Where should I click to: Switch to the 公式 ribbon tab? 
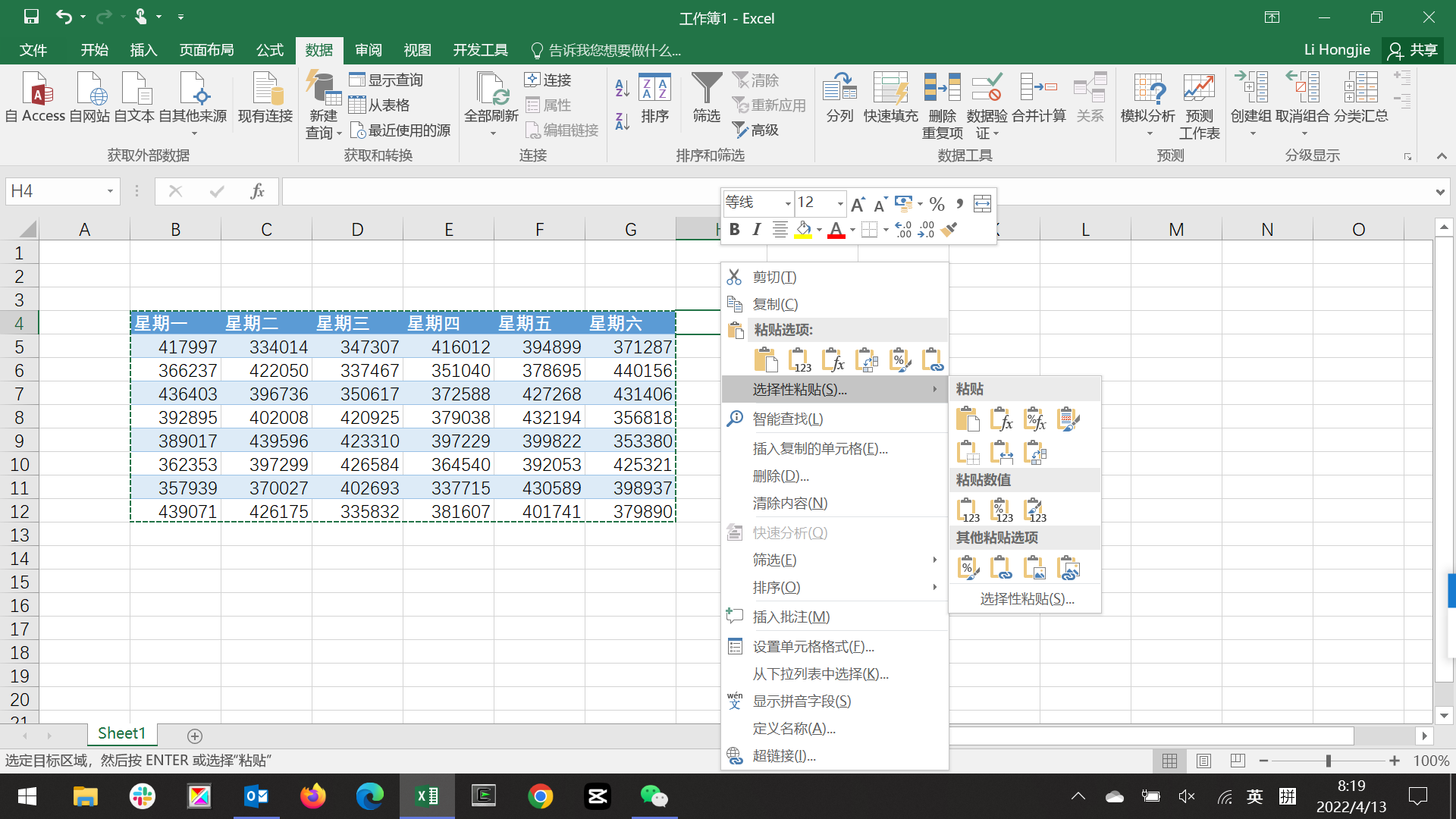click(269, 50)
